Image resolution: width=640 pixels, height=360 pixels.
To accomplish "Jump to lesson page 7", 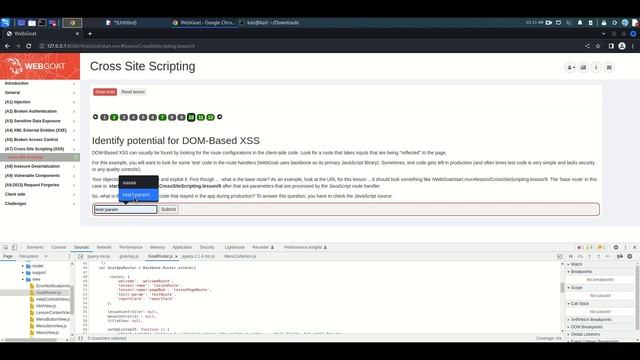I will click(162, 118).
